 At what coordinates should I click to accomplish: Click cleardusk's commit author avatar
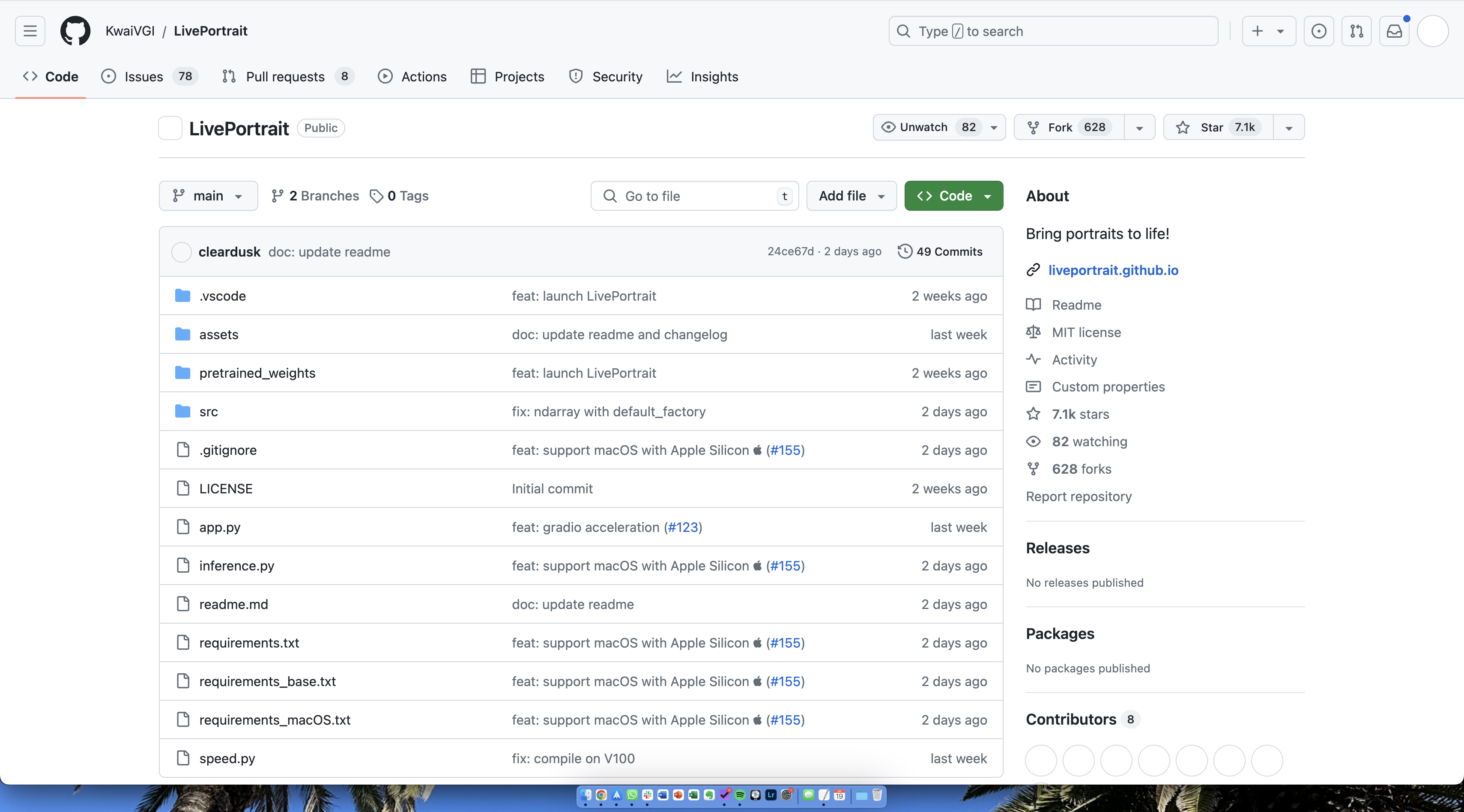(181, 252)
